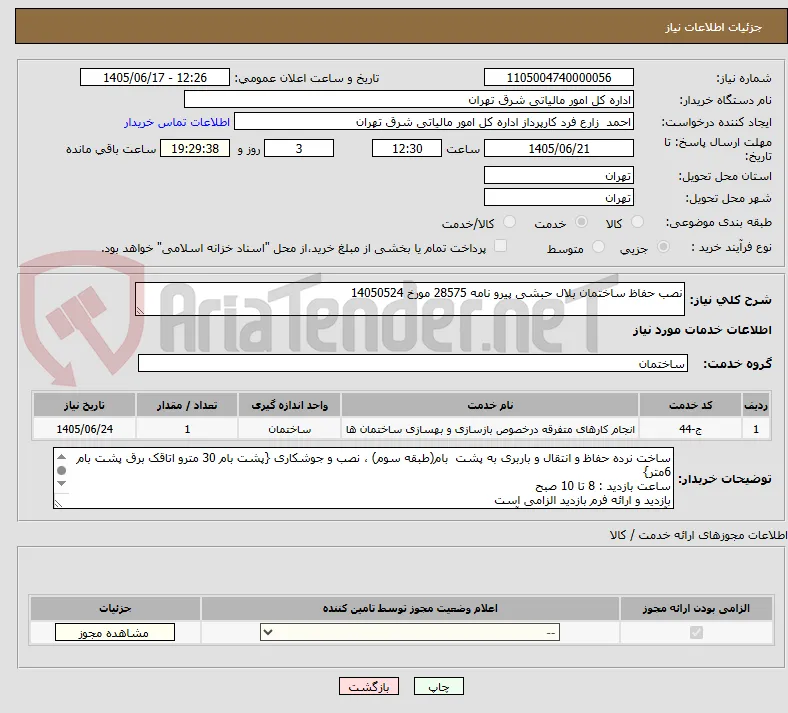Select the خدمت radio button

coord(581,222)
